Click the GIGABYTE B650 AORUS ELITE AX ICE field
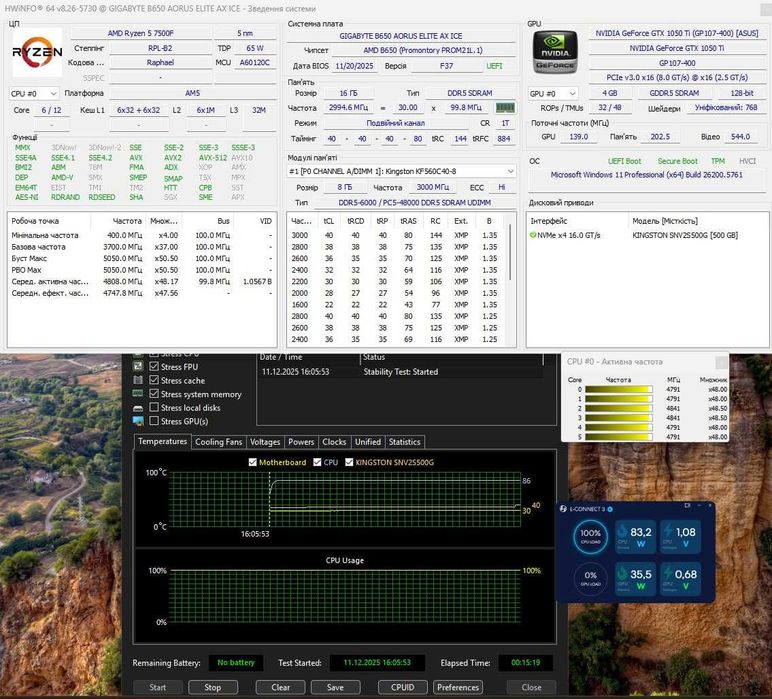The image size is (772, 699). pyautogui.click(x=400, y=36)
